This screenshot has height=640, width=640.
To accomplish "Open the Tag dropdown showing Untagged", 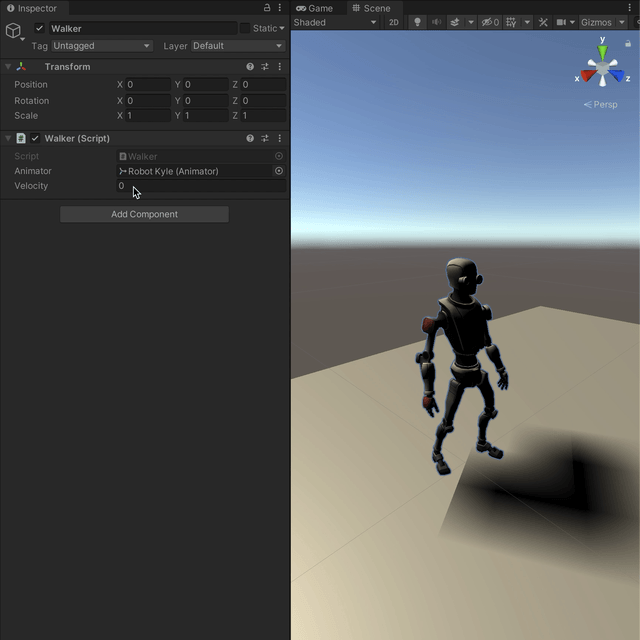I will pos(102,46).
